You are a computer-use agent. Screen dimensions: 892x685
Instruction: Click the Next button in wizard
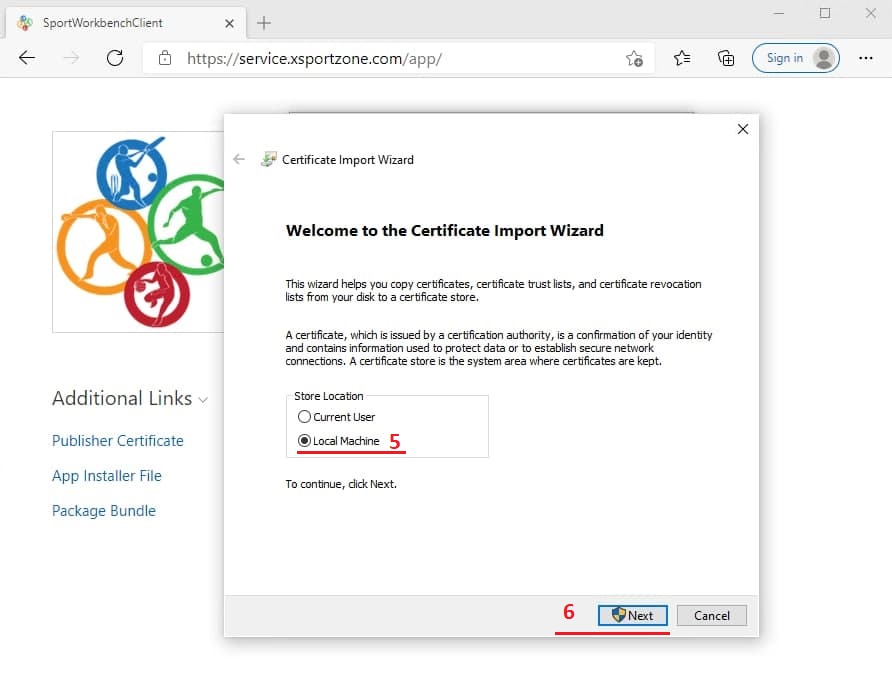[x=632, y=615]
